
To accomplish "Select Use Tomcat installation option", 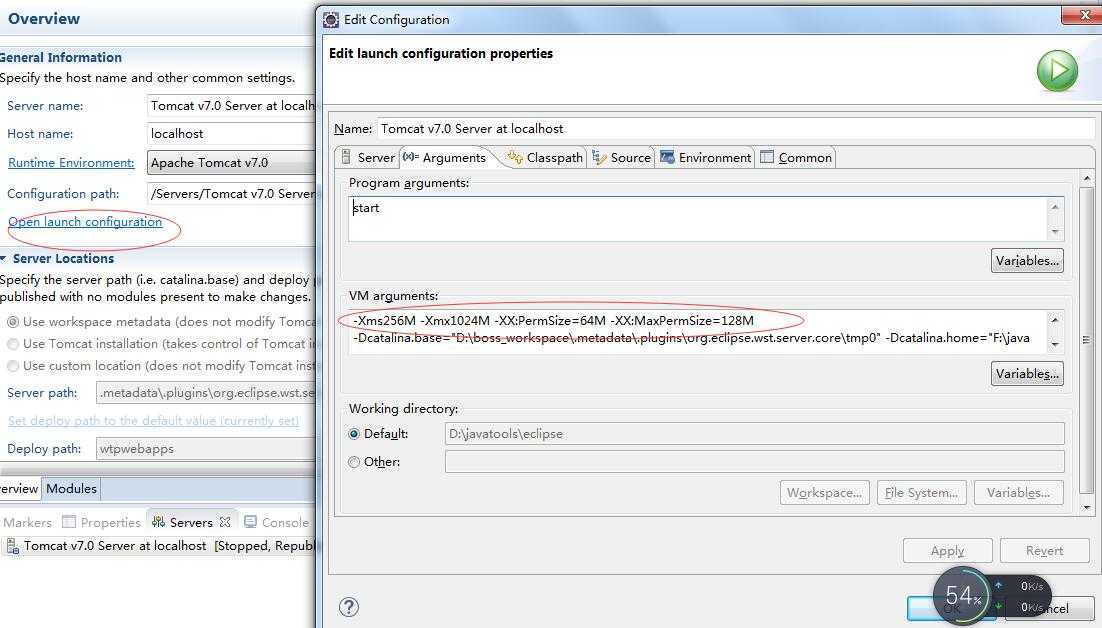I will [x=13, y=344].
